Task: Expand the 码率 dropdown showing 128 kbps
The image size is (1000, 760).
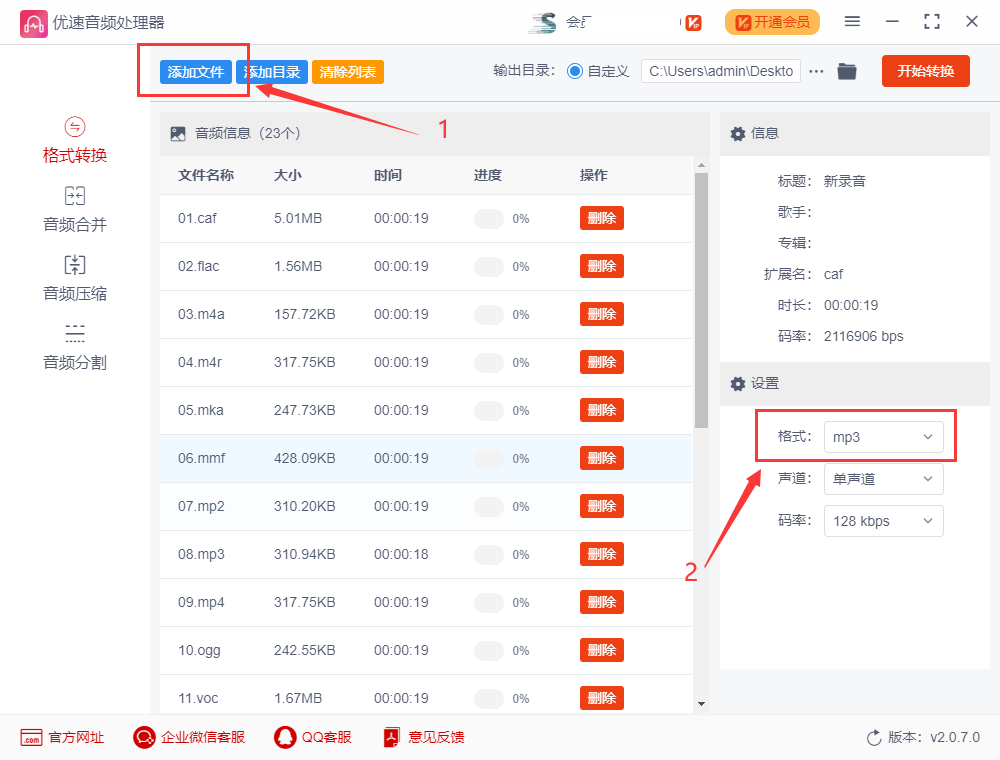Action: [x=883, y=520]
